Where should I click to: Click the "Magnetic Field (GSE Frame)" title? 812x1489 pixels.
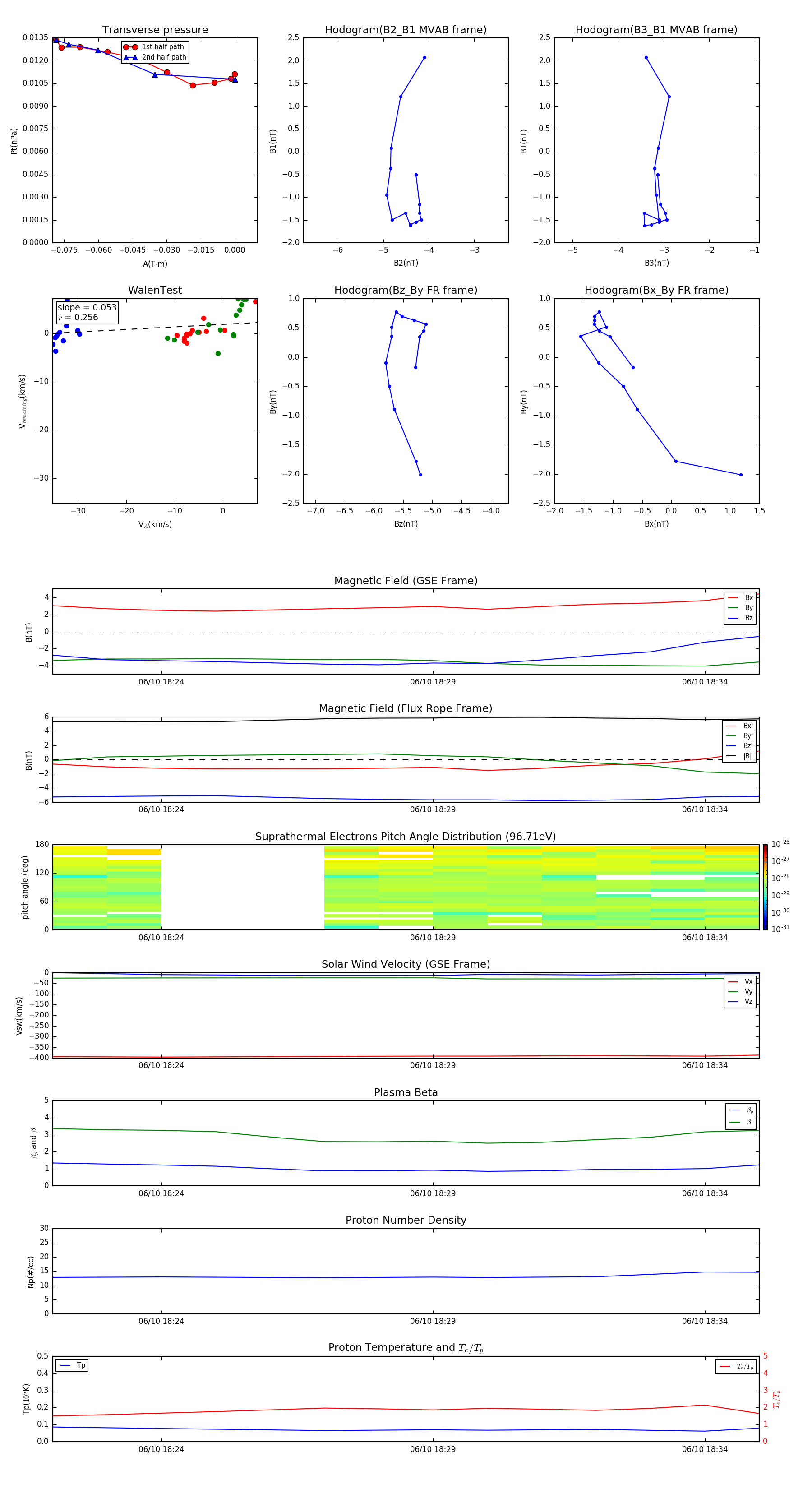[x=406, y=581]
